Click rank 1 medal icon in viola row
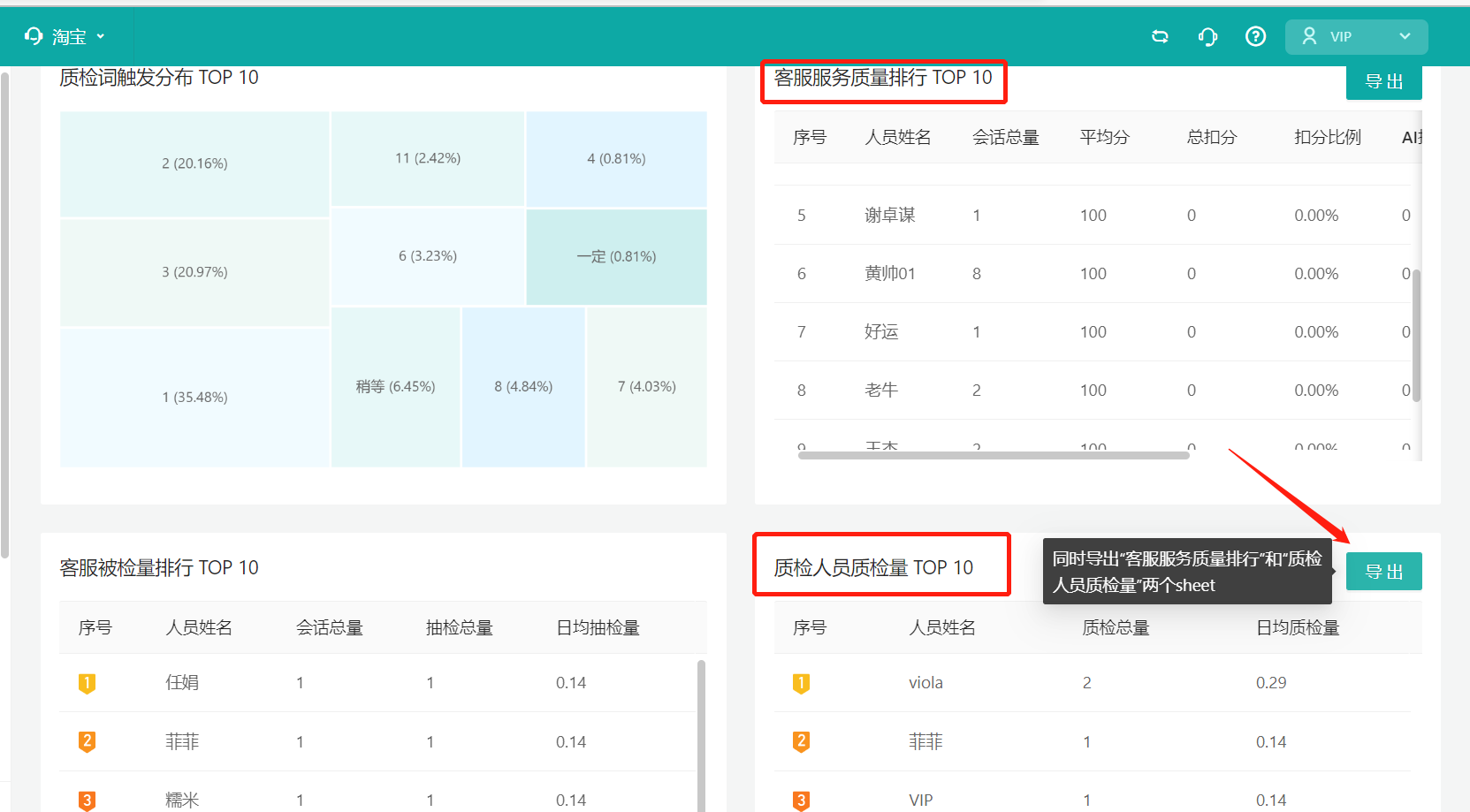 [801, 683]
